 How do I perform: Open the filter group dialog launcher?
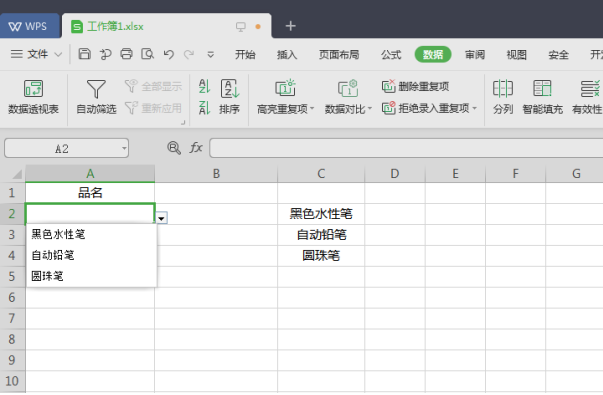pyautogui.click(x=183, y=122)
